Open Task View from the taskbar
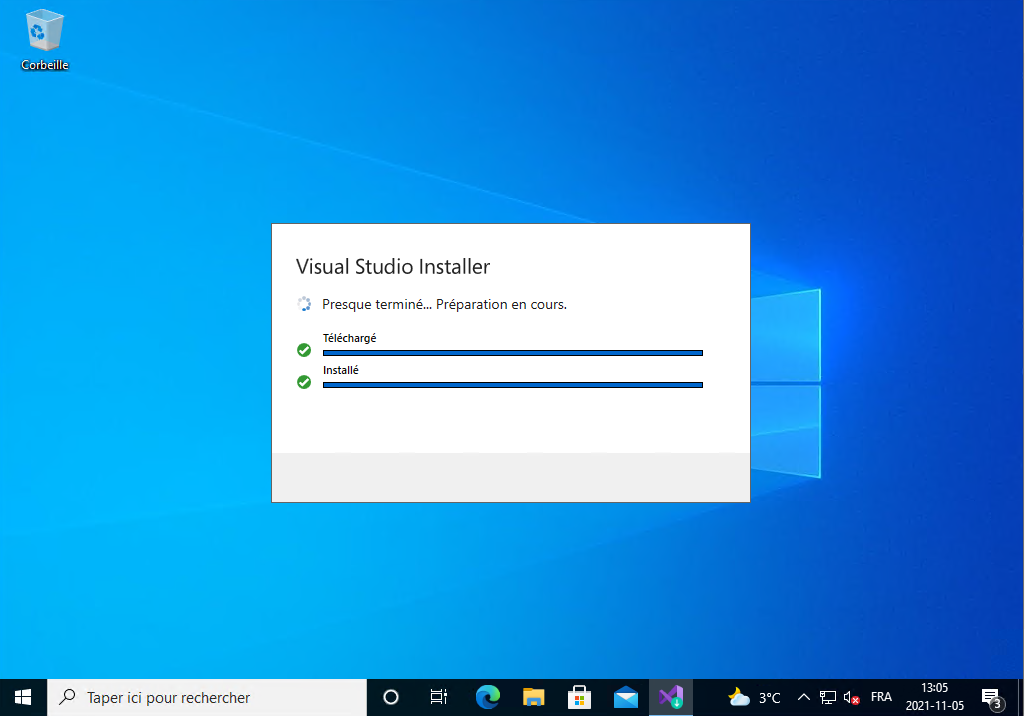 tap(438, 697)
